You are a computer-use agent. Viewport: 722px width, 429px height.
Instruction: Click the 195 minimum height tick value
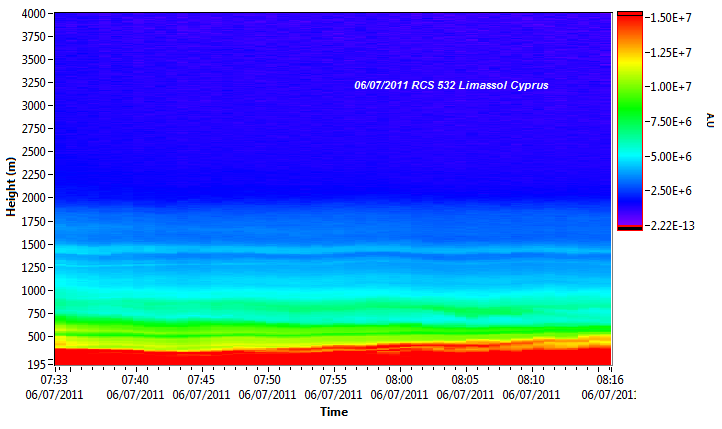coord(35,364)
